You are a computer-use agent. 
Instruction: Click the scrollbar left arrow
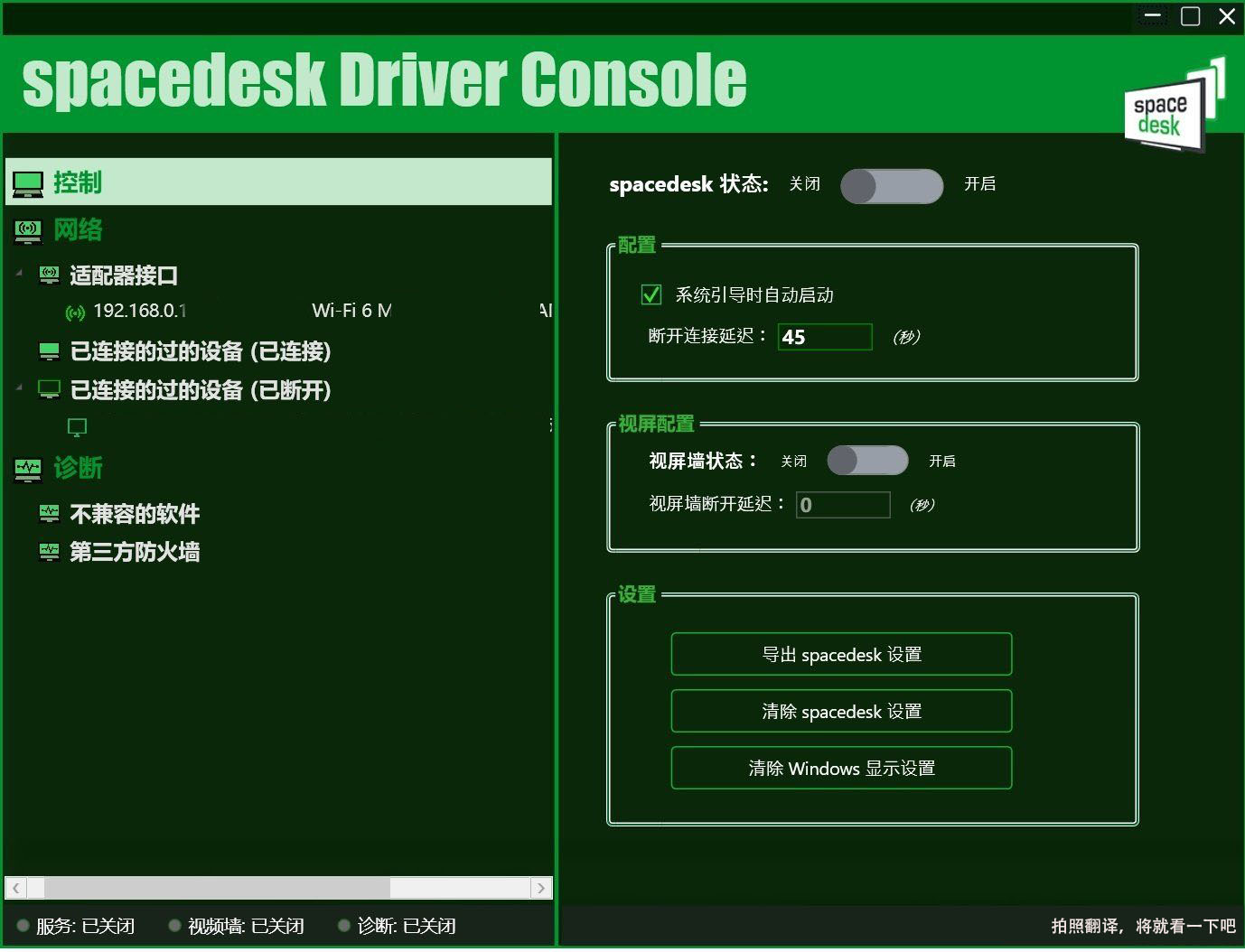(15, 888)
